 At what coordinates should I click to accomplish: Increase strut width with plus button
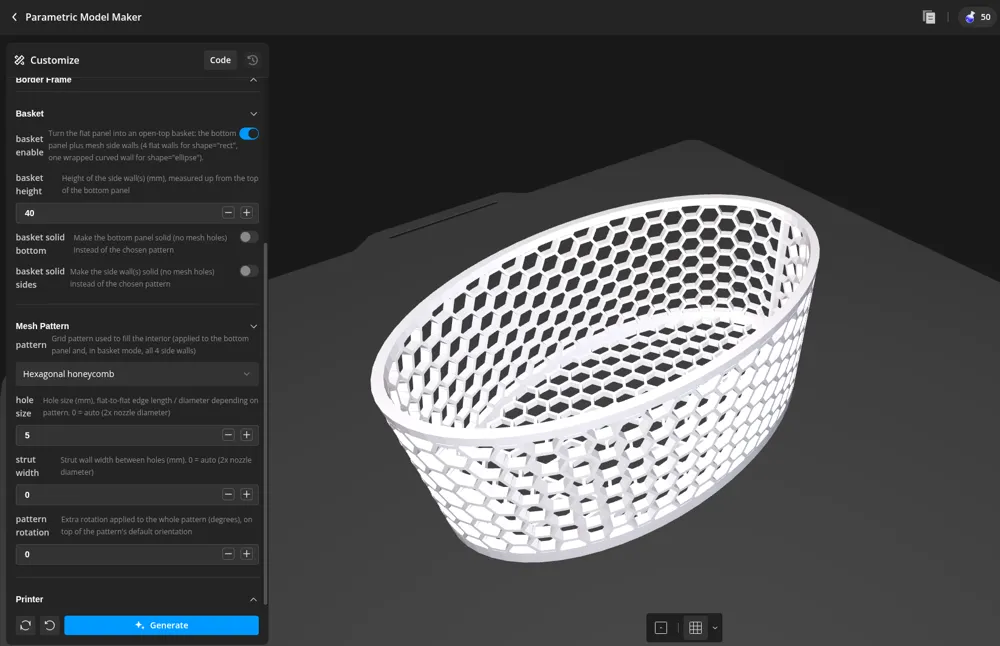pos(247,494)
